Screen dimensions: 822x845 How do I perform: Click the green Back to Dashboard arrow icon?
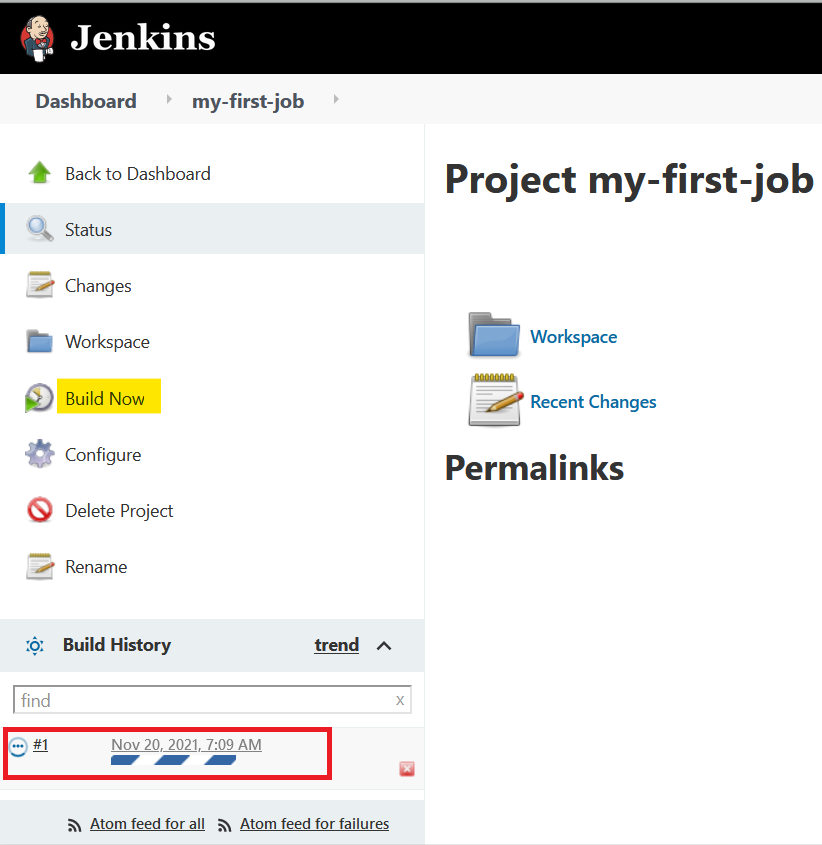(39, 173)
